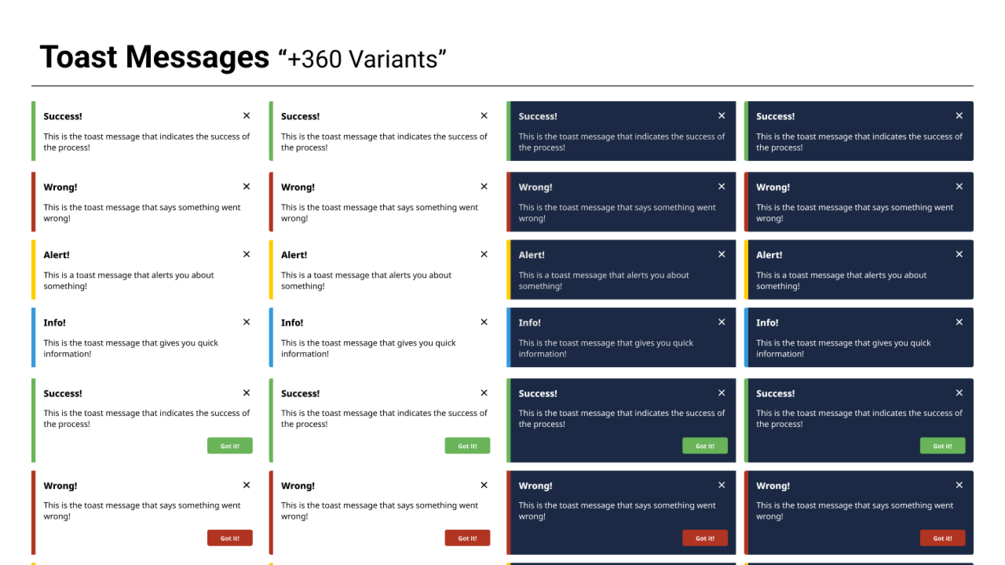Close second-column light Success toast with Got it button
The image size is (1005, 565).
[x=484, y=393]
